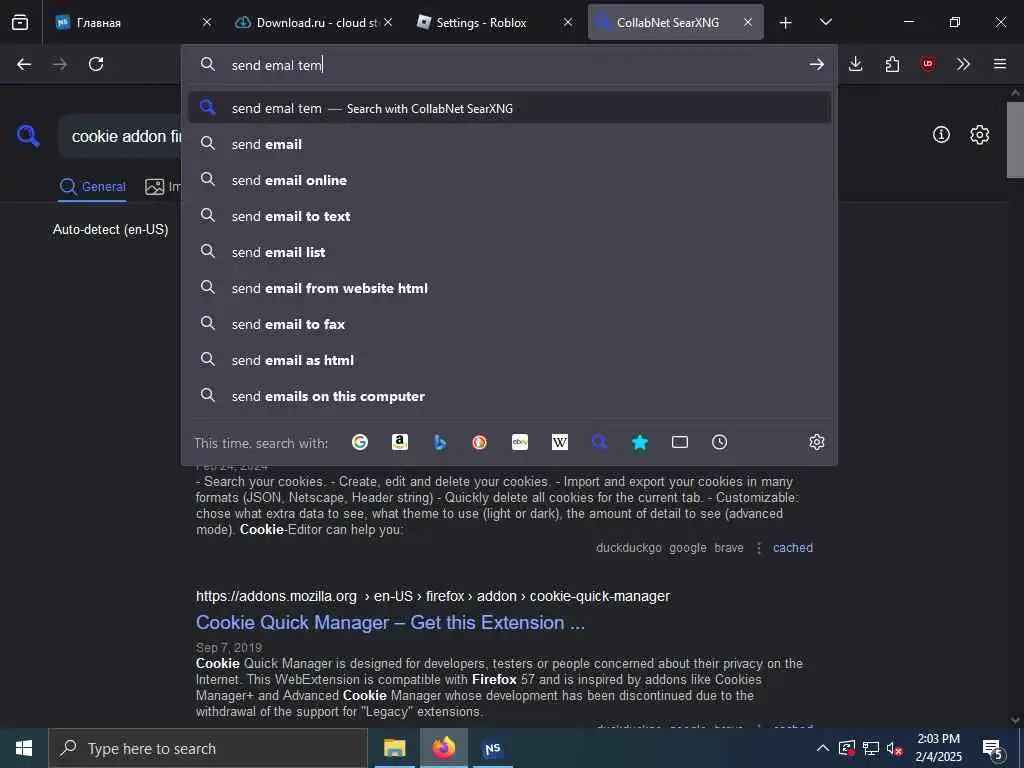
Task: Click the page vertical scrollbar thumb
Action: 1015,139
